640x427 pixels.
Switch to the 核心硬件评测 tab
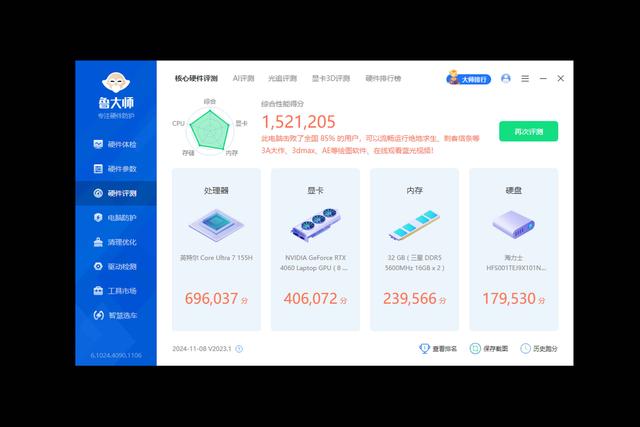coord(196,78)
